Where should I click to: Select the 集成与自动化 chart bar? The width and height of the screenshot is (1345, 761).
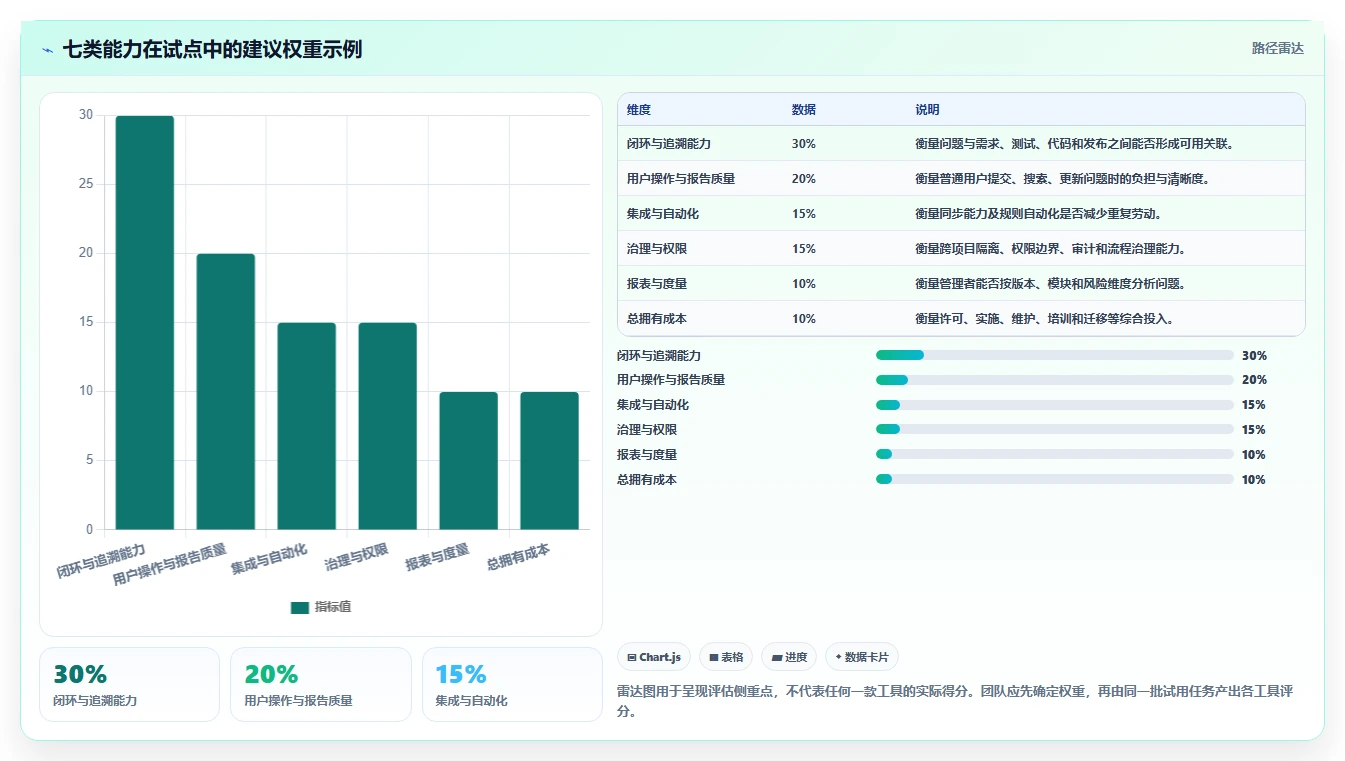pos(307,426)
